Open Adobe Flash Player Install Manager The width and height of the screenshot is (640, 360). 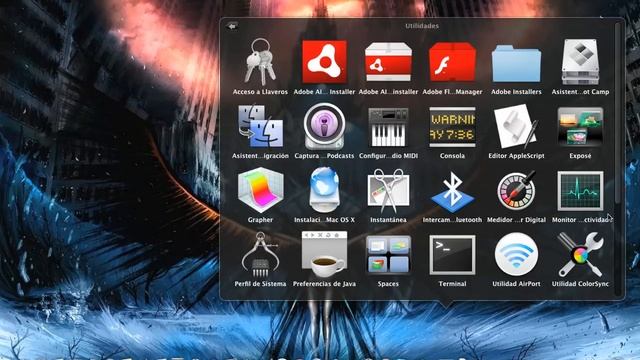[452, 62]
